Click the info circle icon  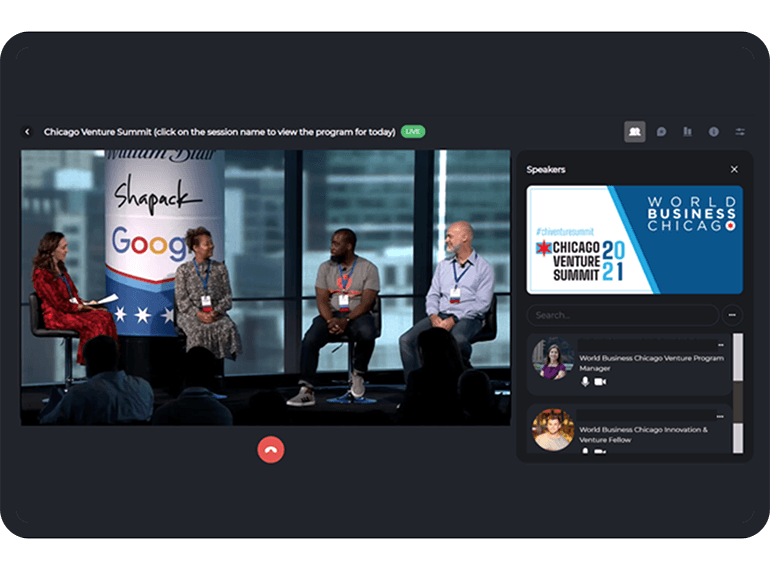pos(714,132)
